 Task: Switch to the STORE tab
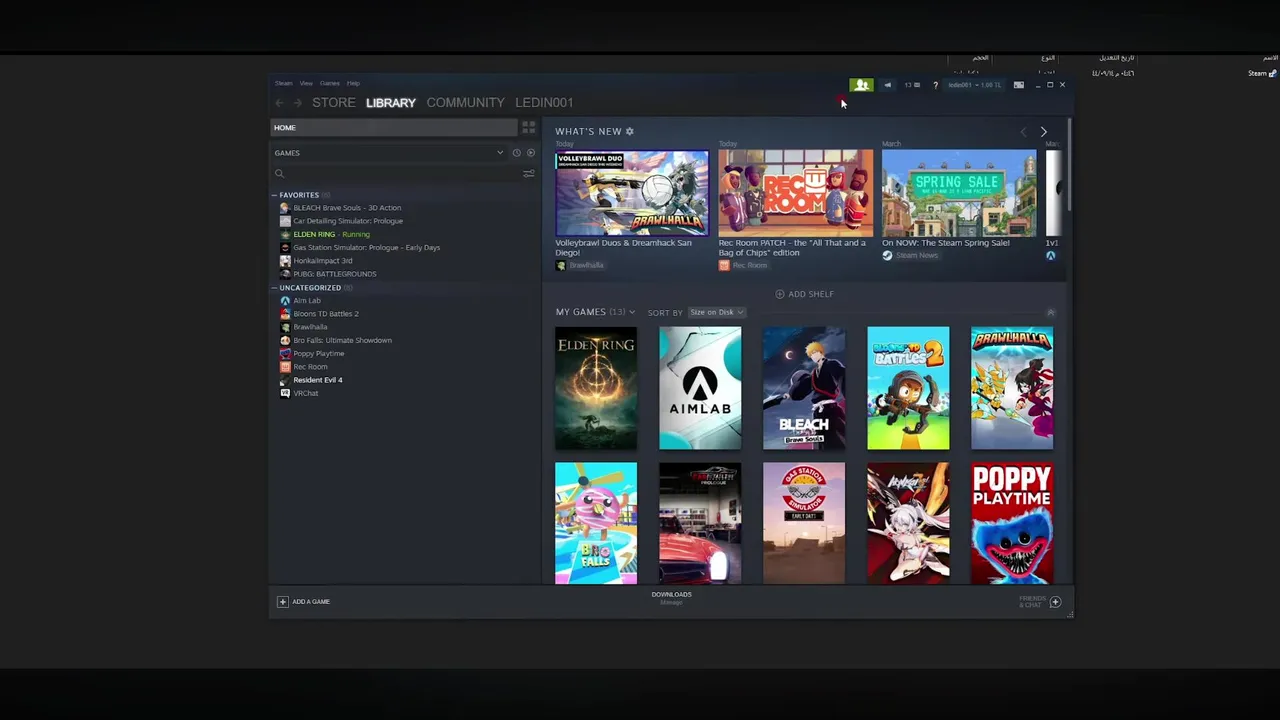(334, 103)
